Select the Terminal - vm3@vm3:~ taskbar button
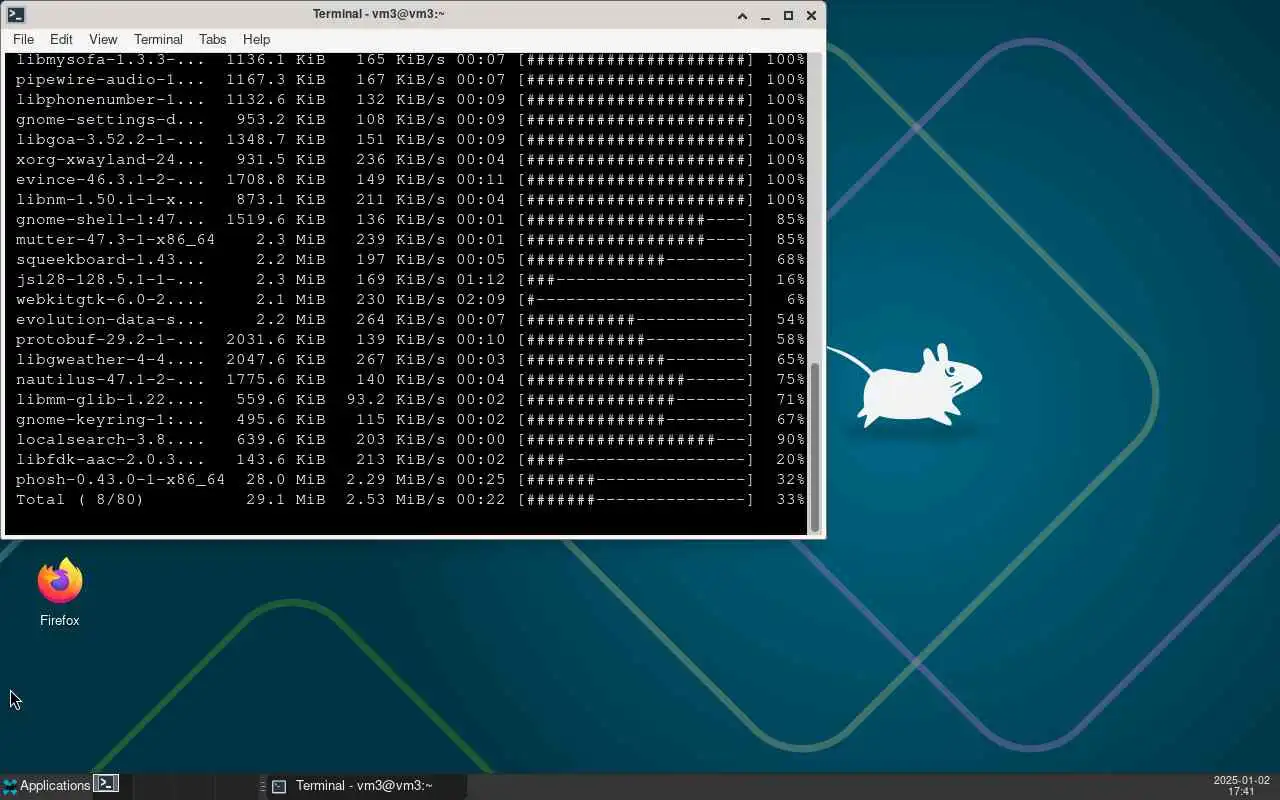The height and width of the screenshot is (800, 1280). tap(364, 786)
